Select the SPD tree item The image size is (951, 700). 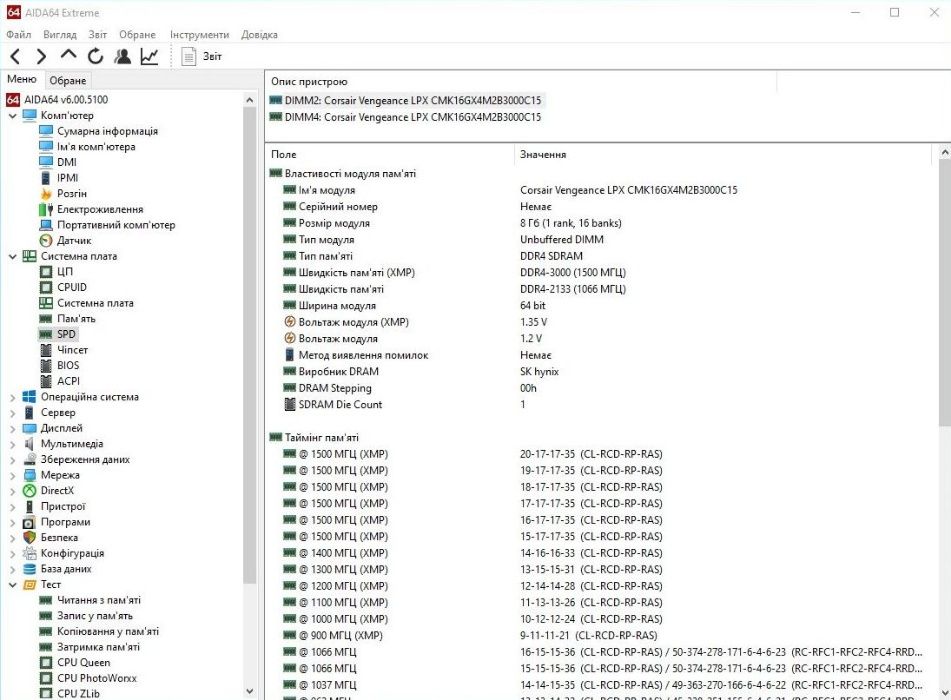pyautogui.click(x=66, y=334)
